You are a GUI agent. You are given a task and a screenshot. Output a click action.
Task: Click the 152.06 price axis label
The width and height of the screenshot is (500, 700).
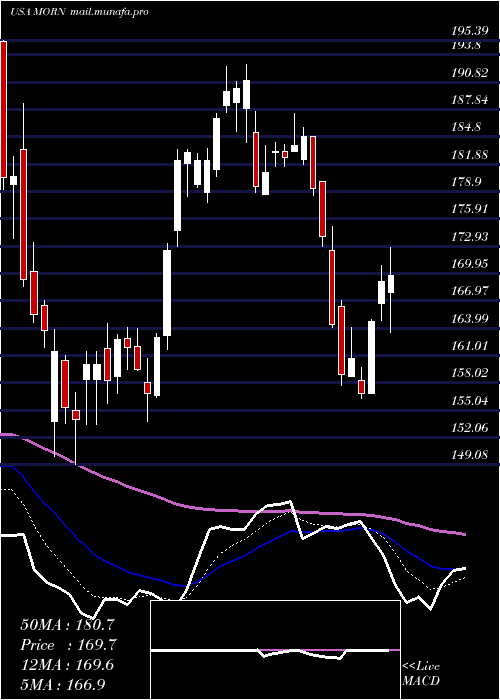(469, 428)
